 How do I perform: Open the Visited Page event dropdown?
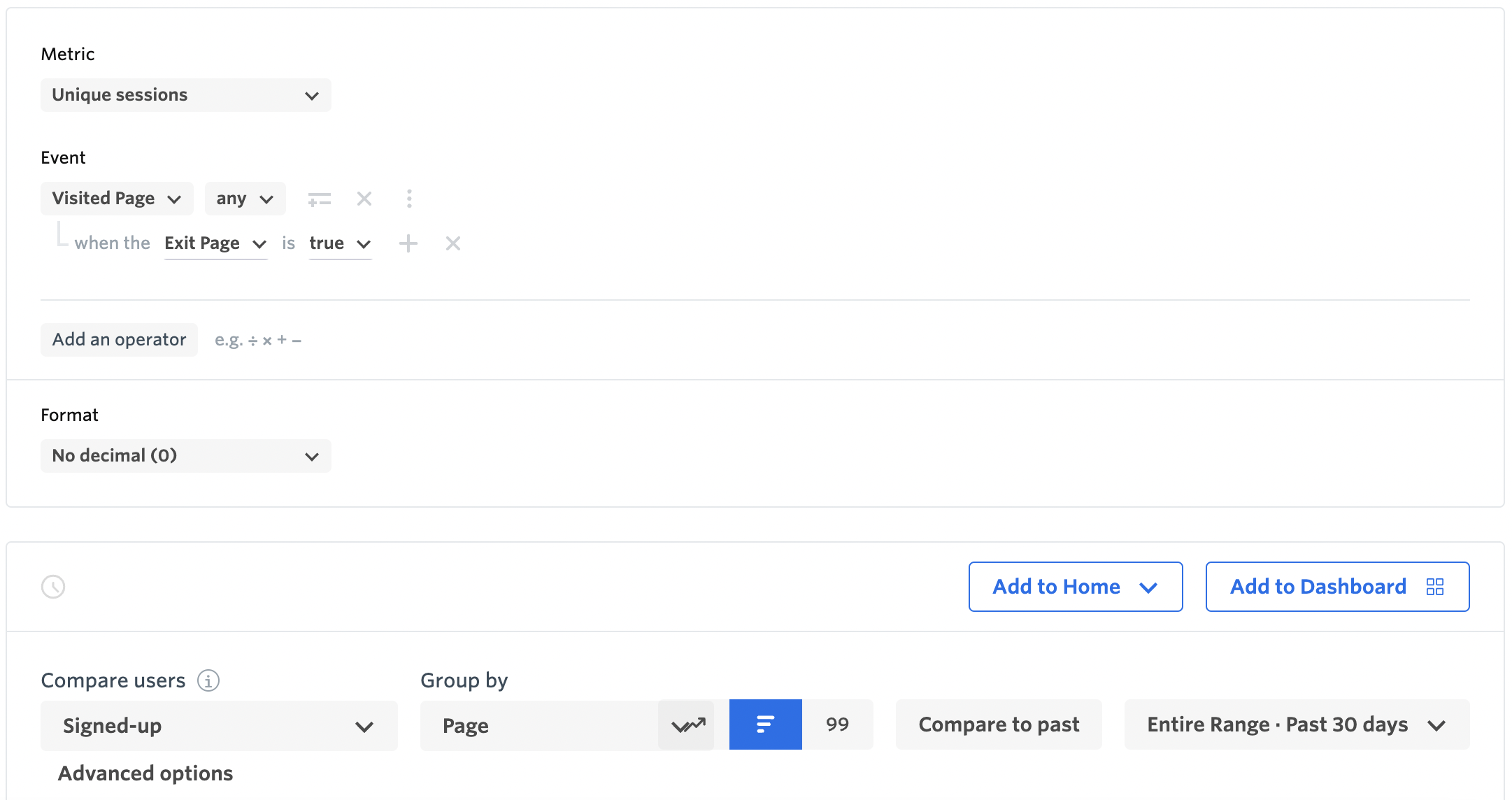[x=116, y=199]
